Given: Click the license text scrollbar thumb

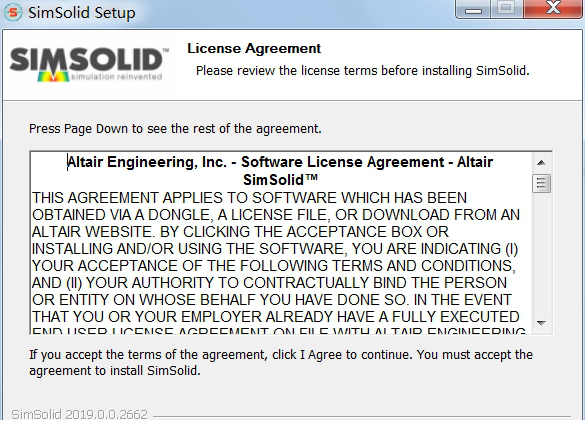Looking at the screenshot, I should pos(541,183).
